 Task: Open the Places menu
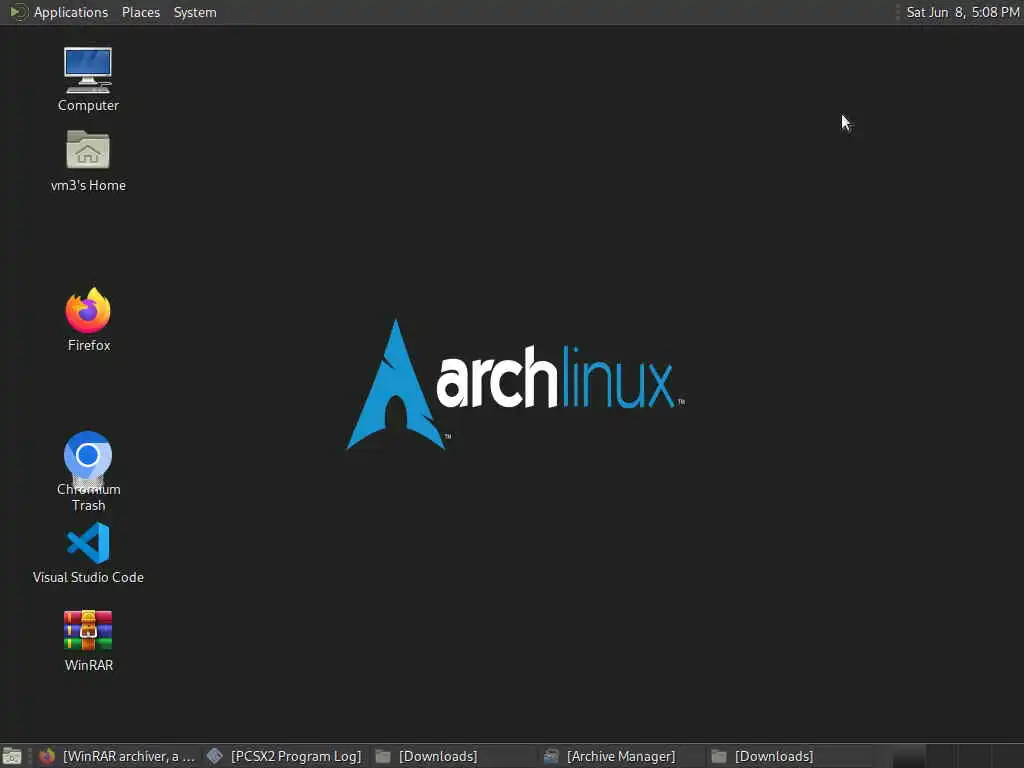coord(140,12)
